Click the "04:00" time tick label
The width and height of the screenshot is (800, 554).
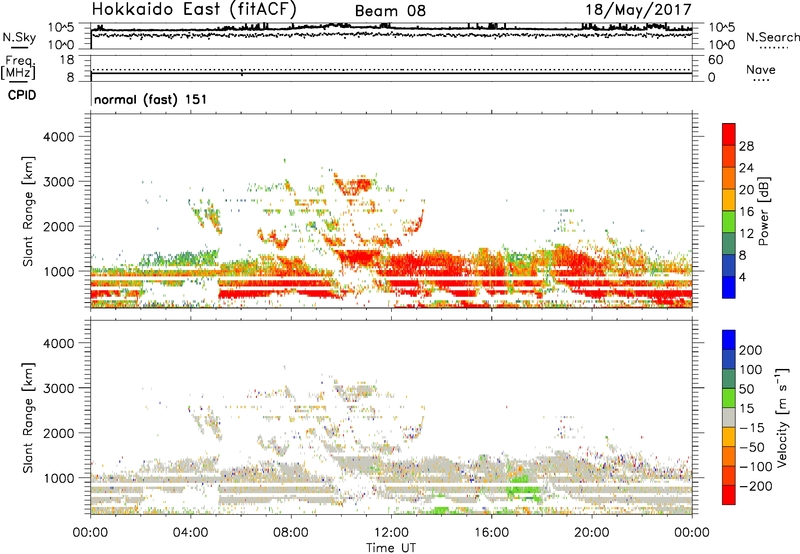(x=190, y=533)
